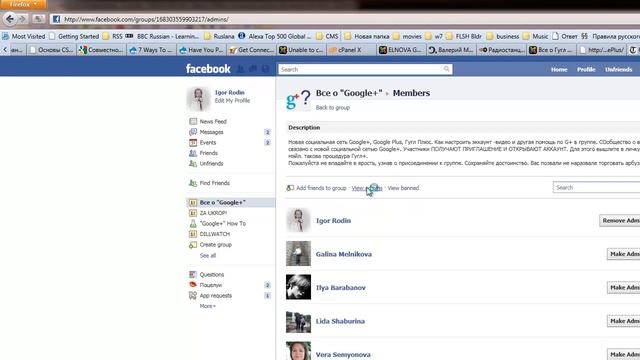The height and width of the screenshot is (360, 640).
Task: Switch to 7 Ways To tab
Action: [151, 50]
